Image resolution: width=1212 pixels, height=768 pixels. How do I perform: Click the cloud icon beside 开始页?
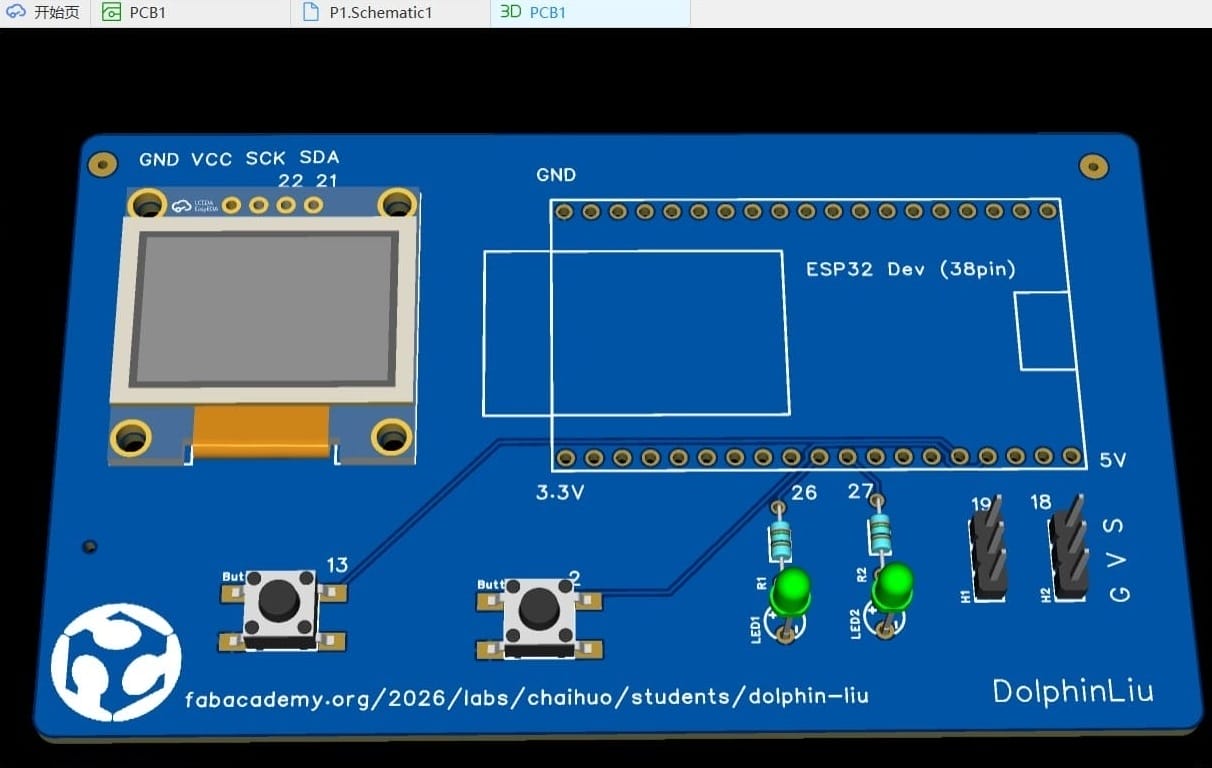[16, 12]
